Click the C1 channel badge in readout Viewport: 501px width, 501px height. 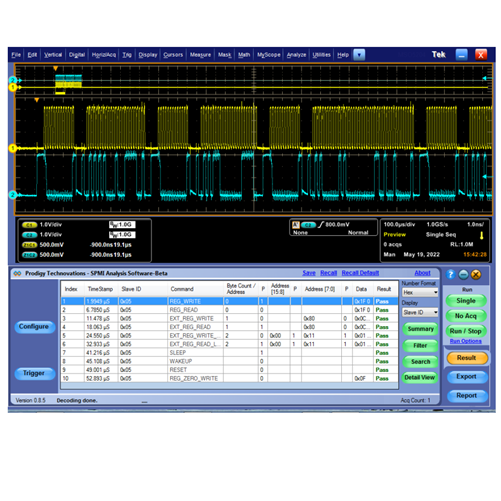[29, 225]
